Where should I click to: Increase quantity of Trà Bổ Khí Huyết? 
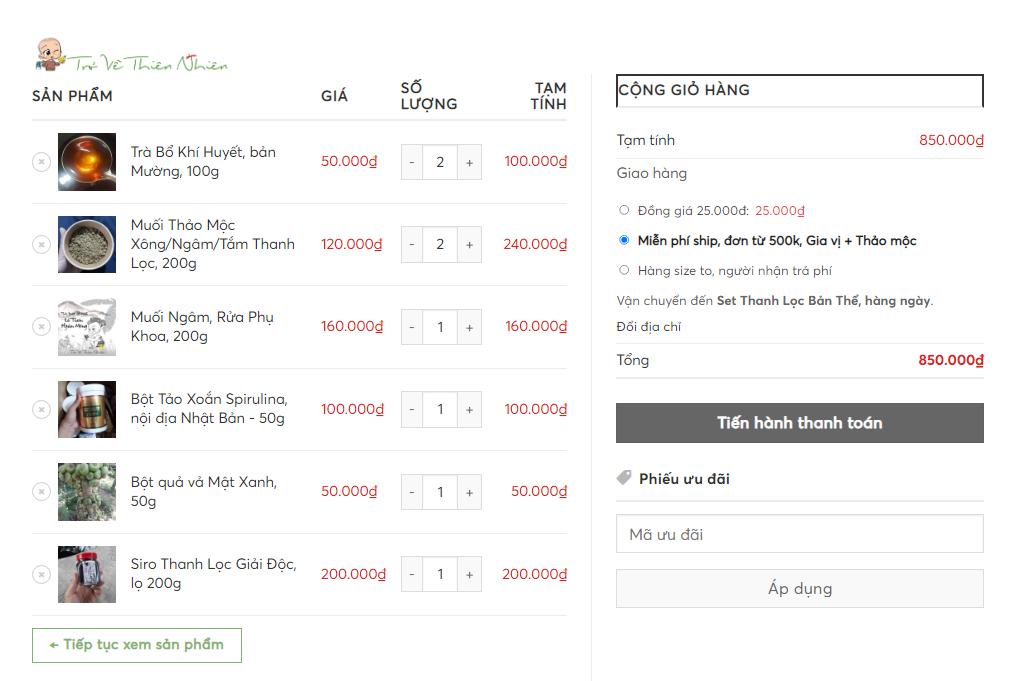[x=469, y=162]
